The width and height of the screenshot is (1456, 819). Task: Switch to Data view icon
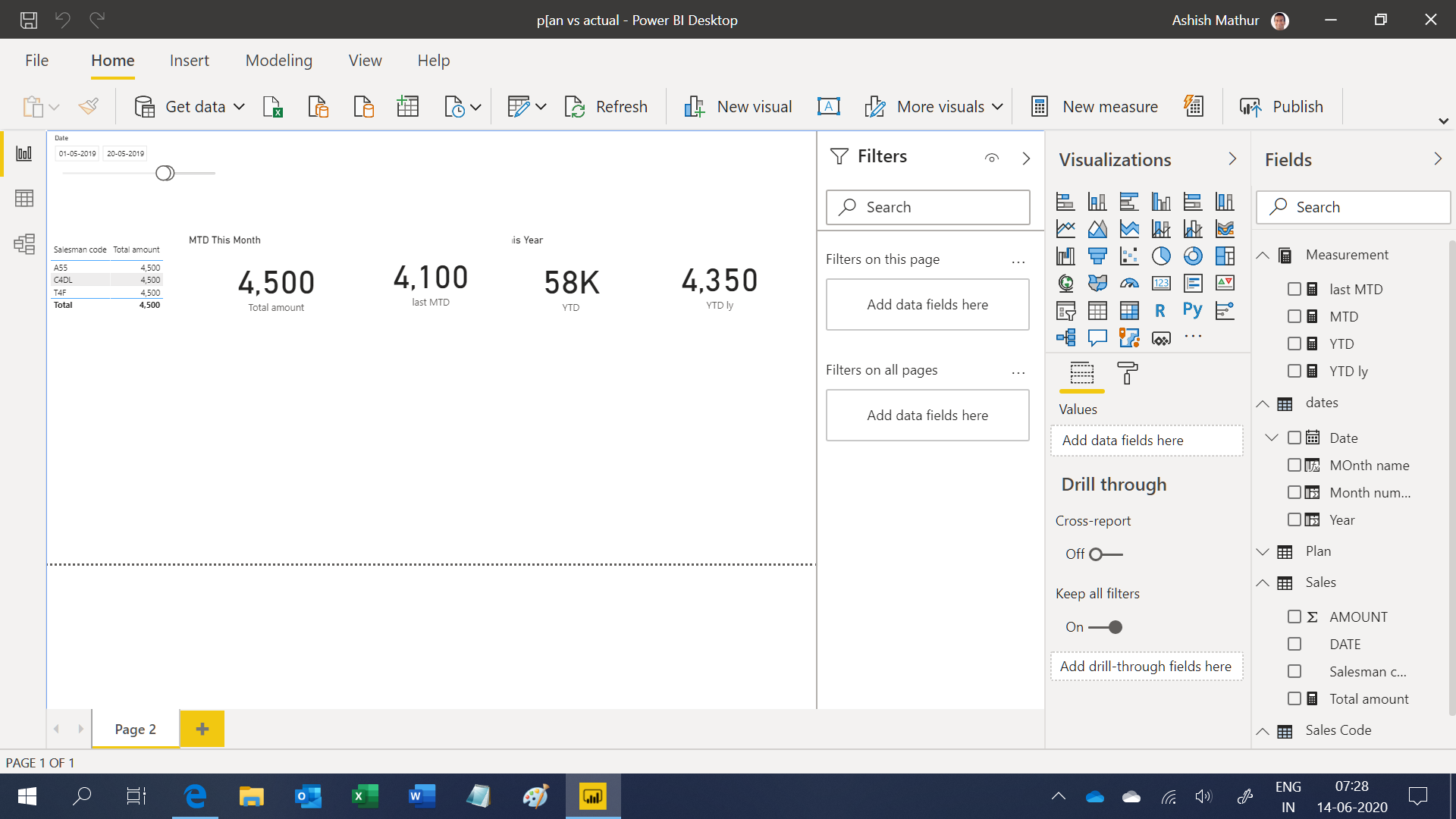point(24,199)
